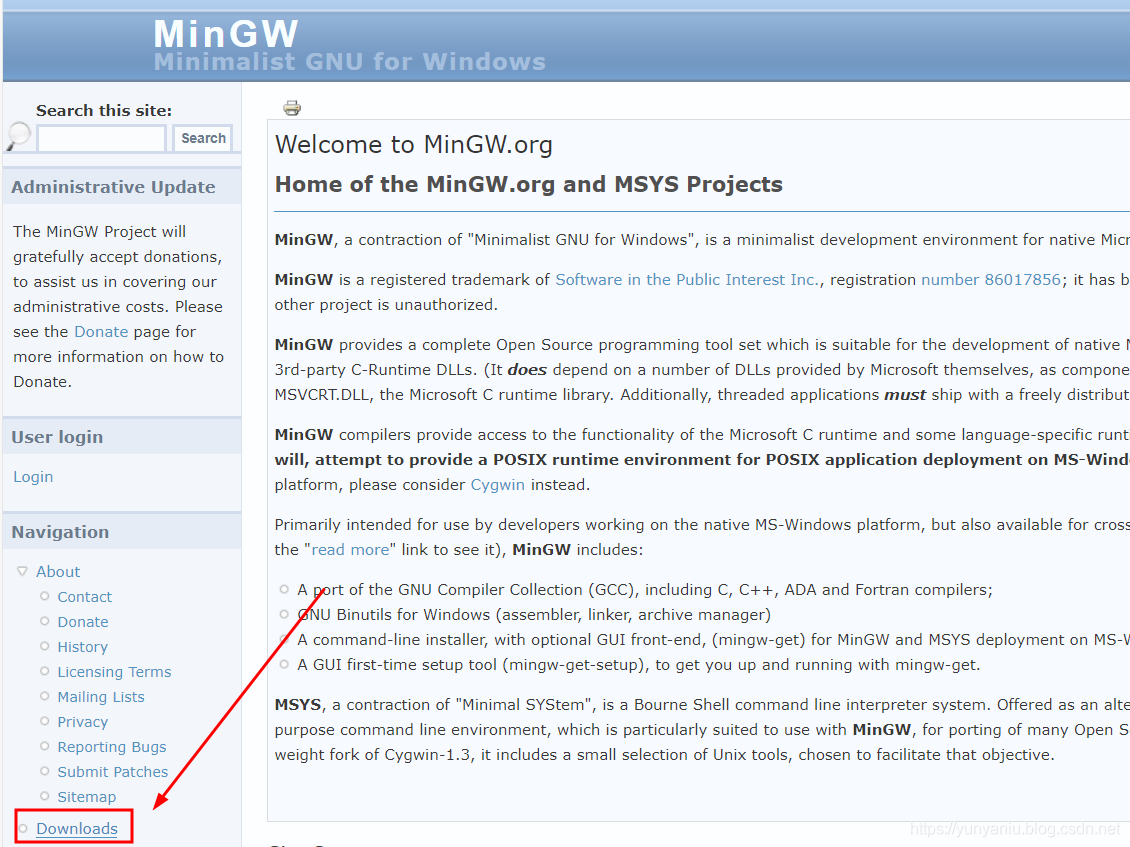Click 'Home of the MinGW.org and MSYS Projects' heading

(x=529, y=185)
